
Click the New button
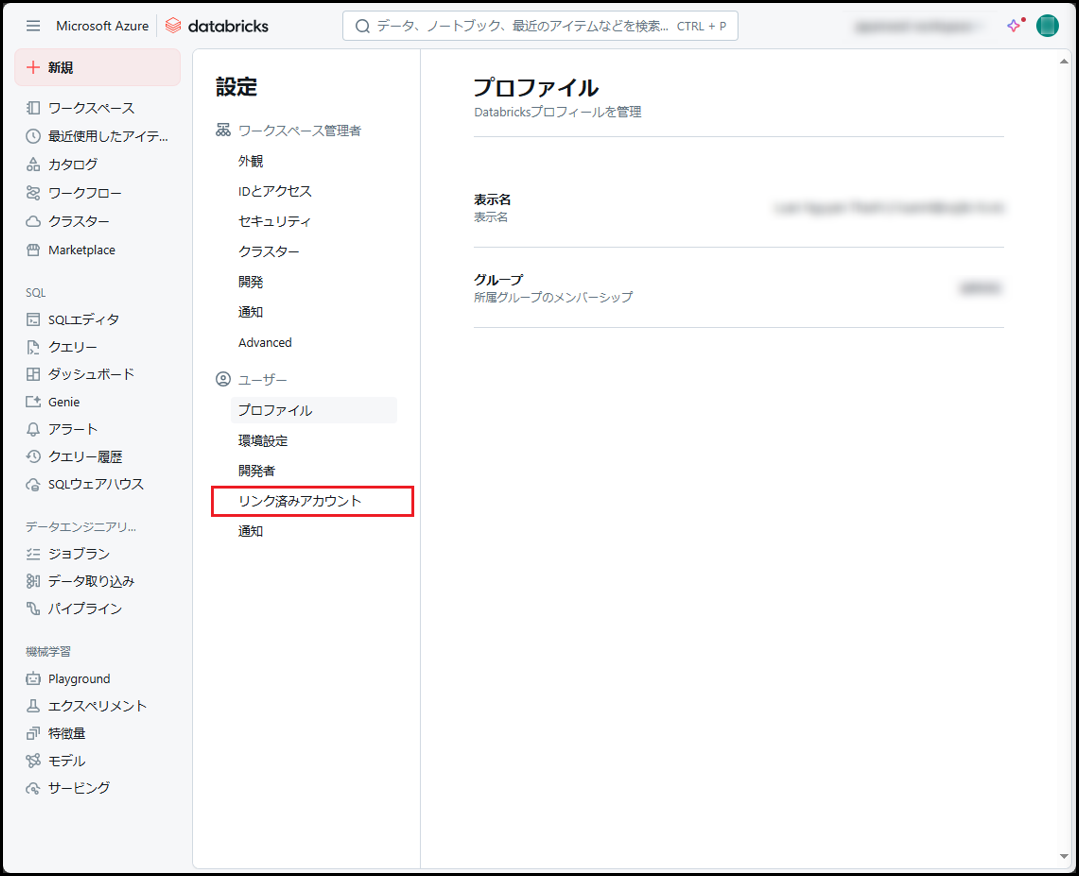97,67
